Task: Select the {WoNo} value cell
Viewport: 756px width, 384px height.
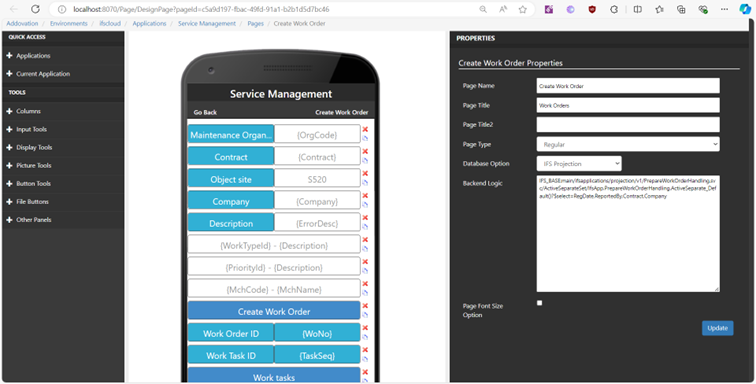Action: click(x=317, y=333)
